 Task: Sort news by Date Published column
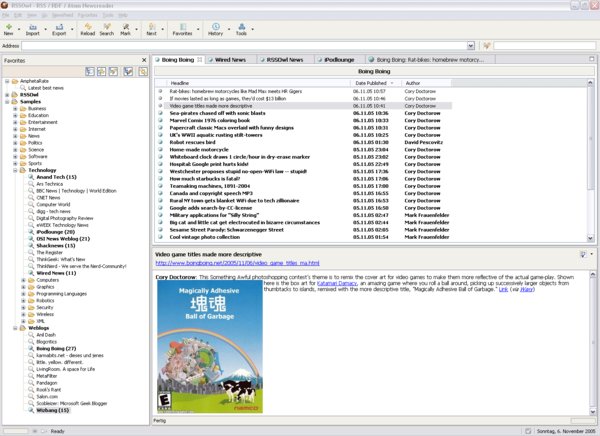(377, 82)
